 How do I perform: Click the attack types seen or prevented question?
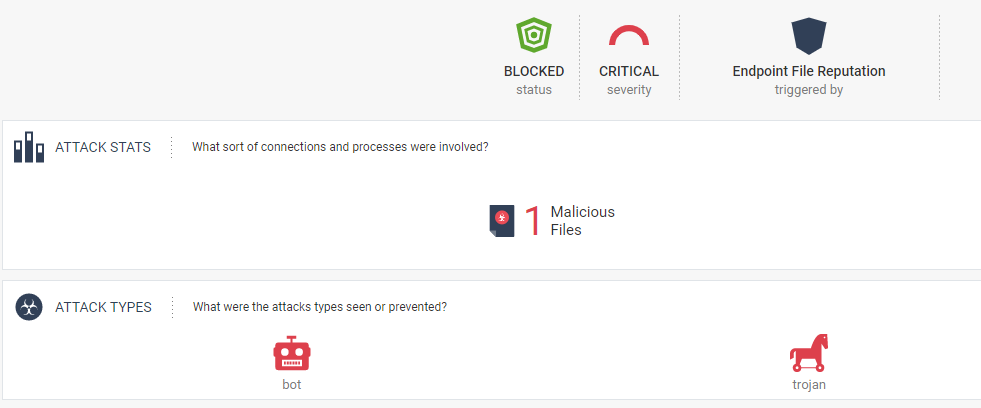tap(320, 307)
